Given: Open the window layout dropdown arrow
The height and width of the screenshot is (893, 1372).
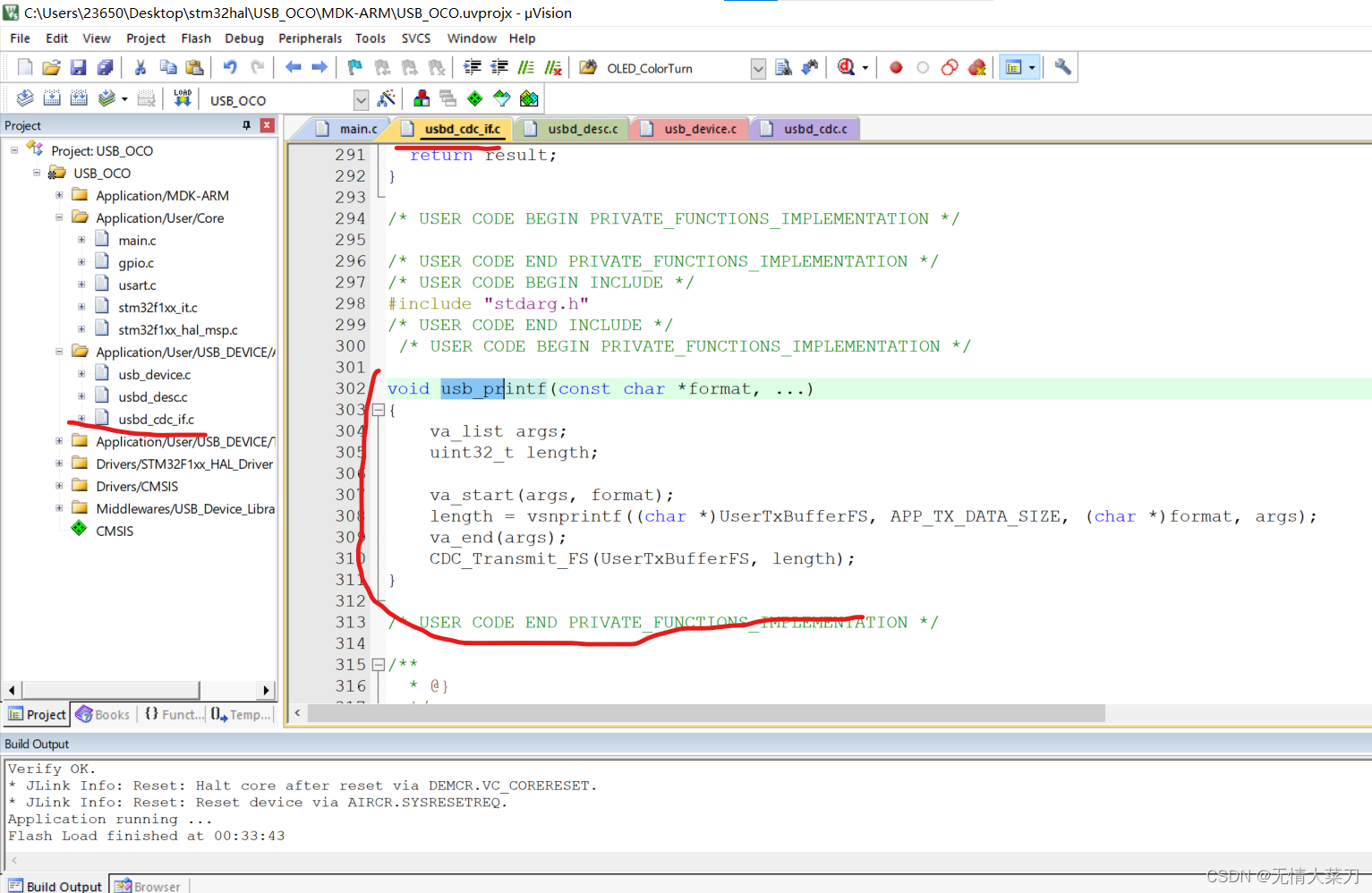Looking at the screenshot, I should point(1032,68).
